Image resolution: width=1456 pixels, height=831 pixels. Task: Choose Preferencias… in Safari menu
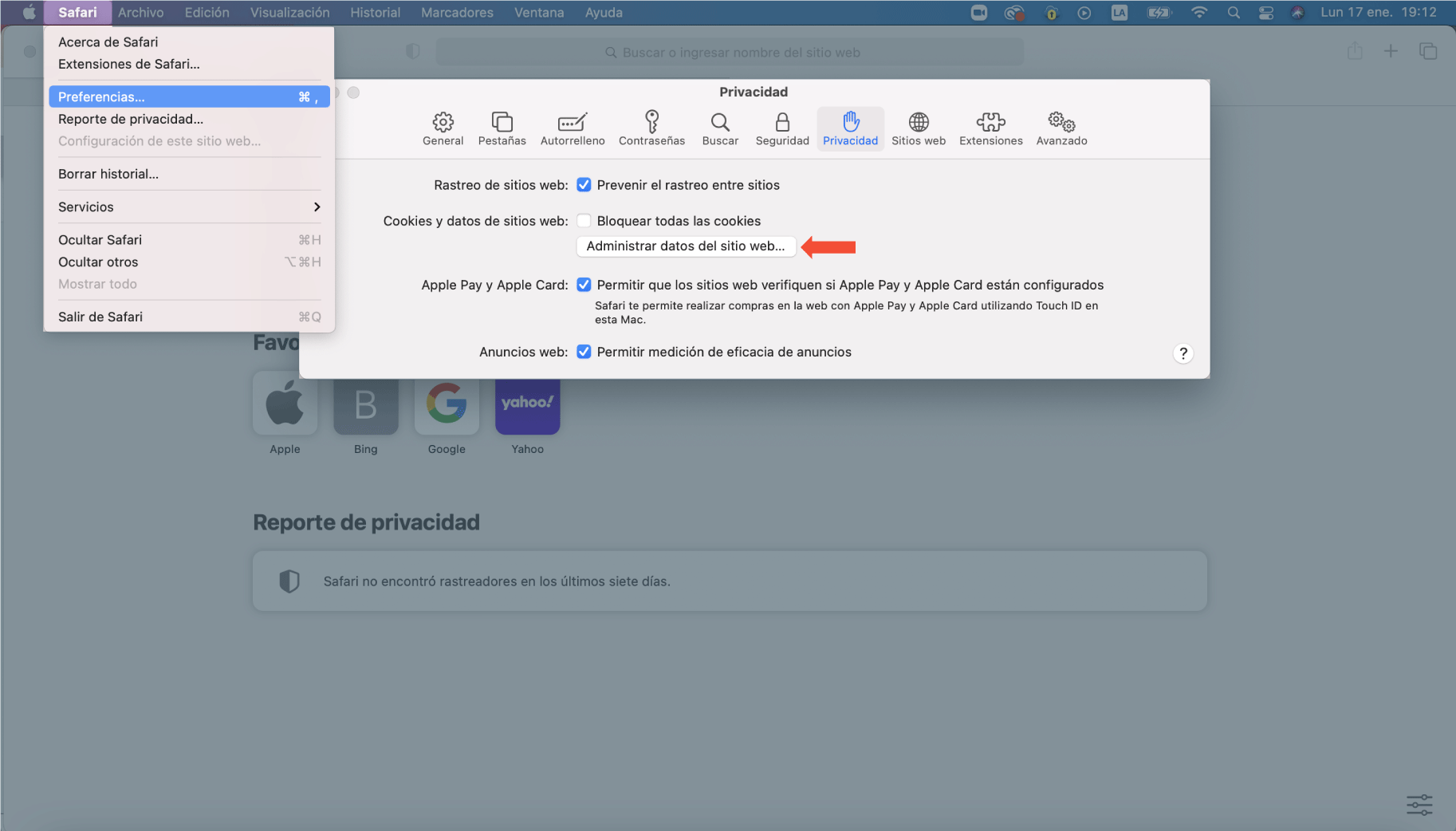coord(189,96)
